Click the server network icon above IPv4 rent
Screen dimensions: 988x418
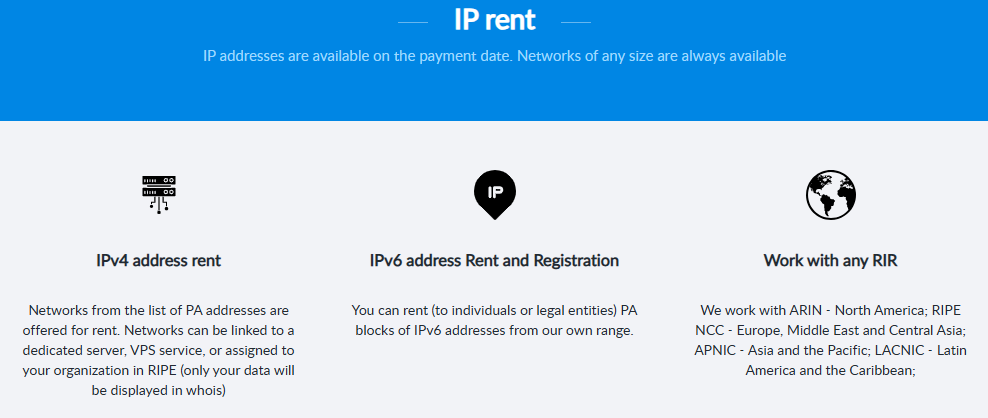(x=158, y=193)
